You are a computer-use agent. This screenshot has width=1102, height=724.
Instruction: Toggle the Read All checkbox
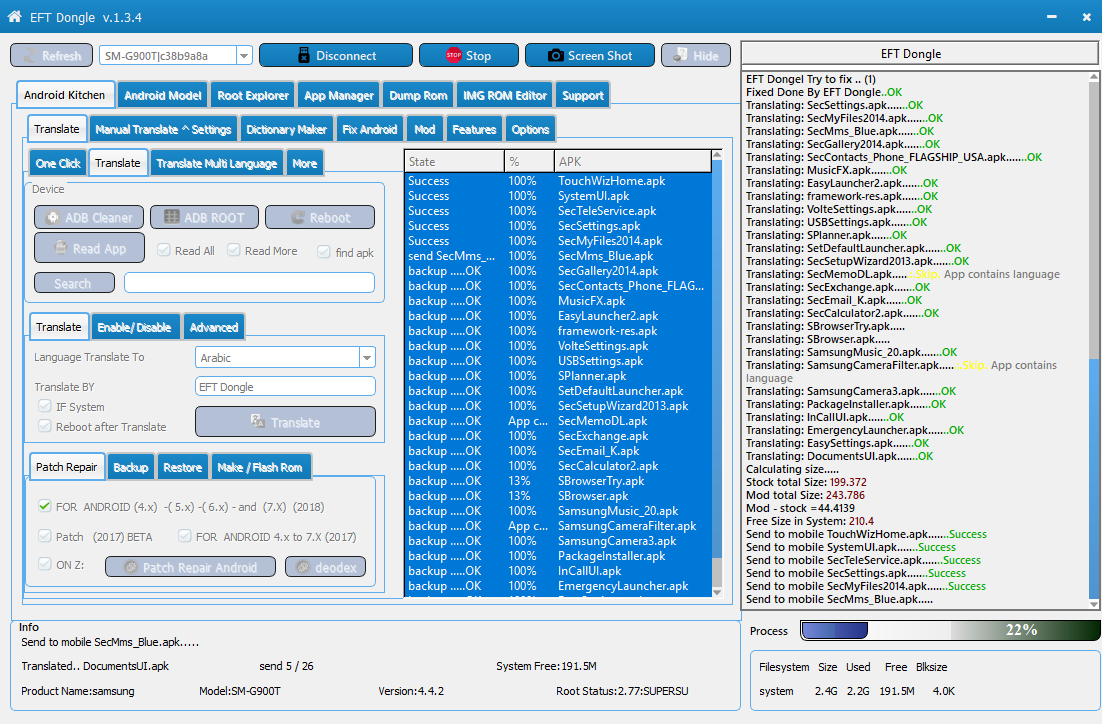pyautogui.click(x=164, y=250)
